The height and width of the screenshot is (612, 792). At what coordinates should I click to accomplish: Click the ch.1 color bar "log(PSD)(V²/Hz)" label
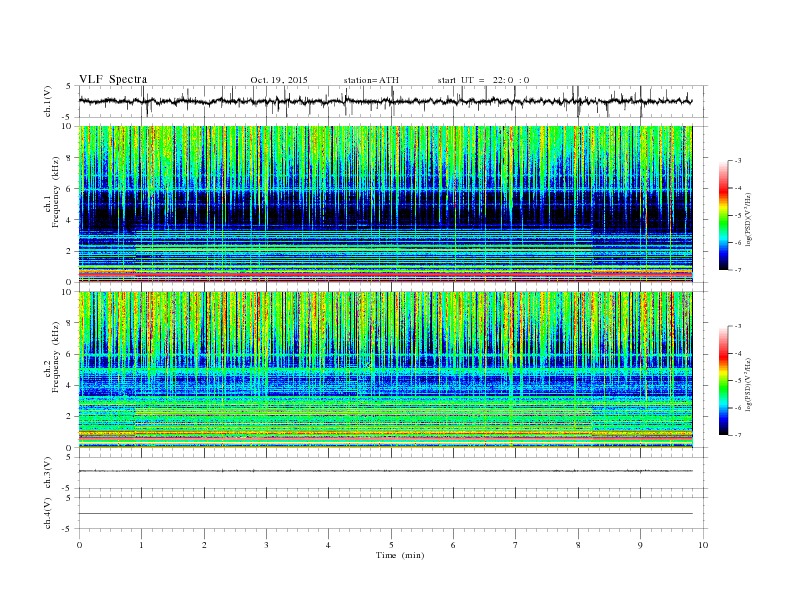(x=749, y=219)
